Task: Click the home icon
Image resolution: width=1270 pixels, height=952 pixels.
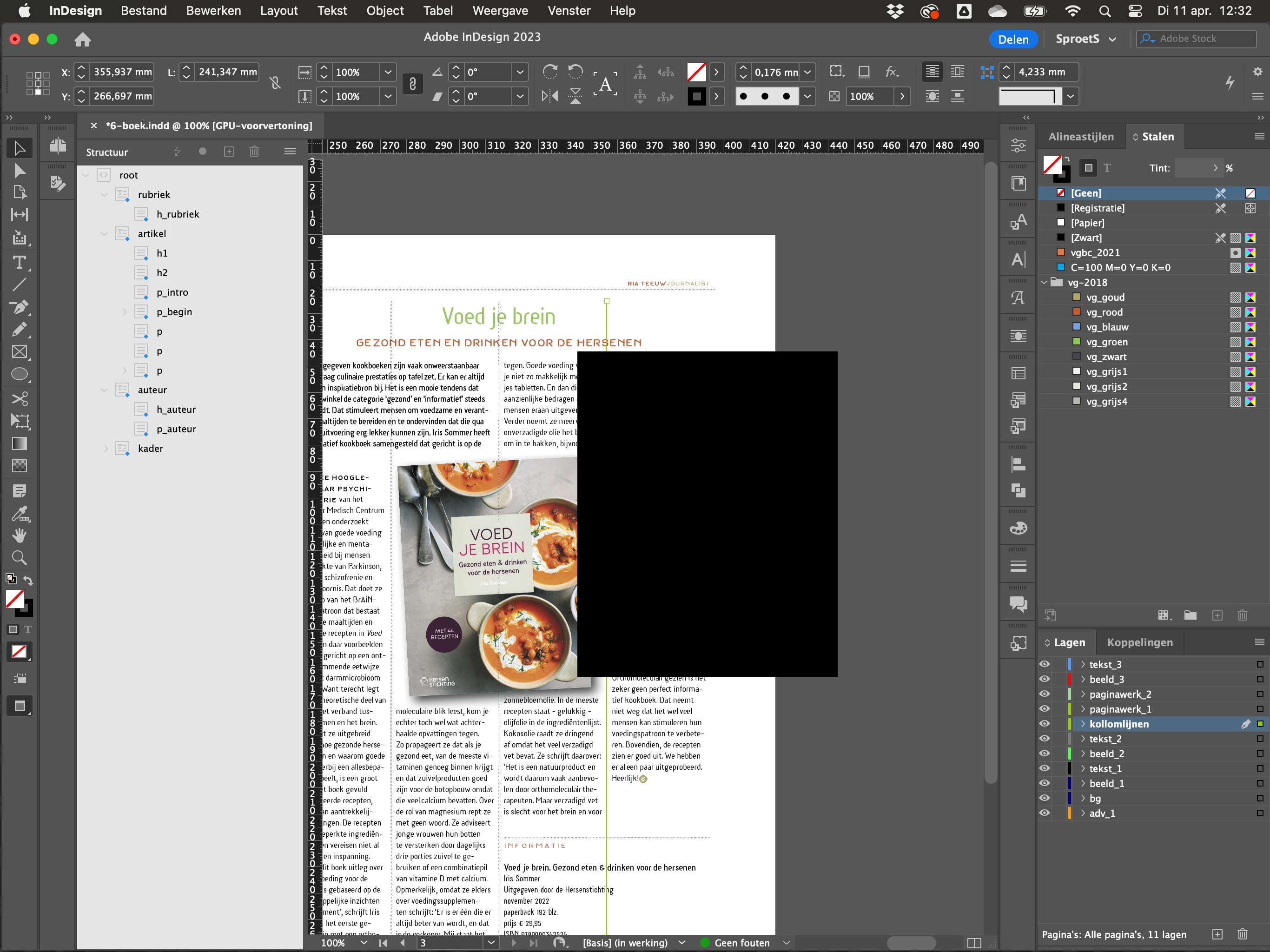Action: (x=83, y=39)
